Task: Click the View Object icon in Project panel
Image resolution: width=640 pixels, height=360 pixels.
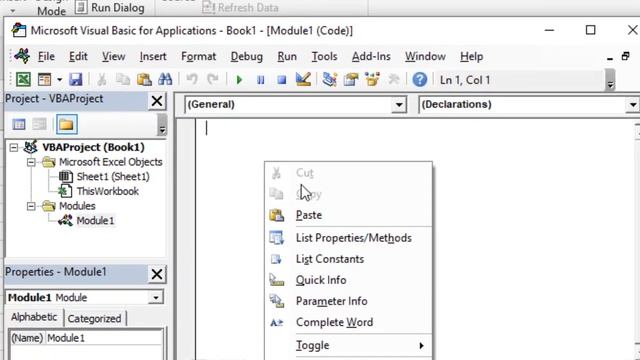Action: pos(40,124)
